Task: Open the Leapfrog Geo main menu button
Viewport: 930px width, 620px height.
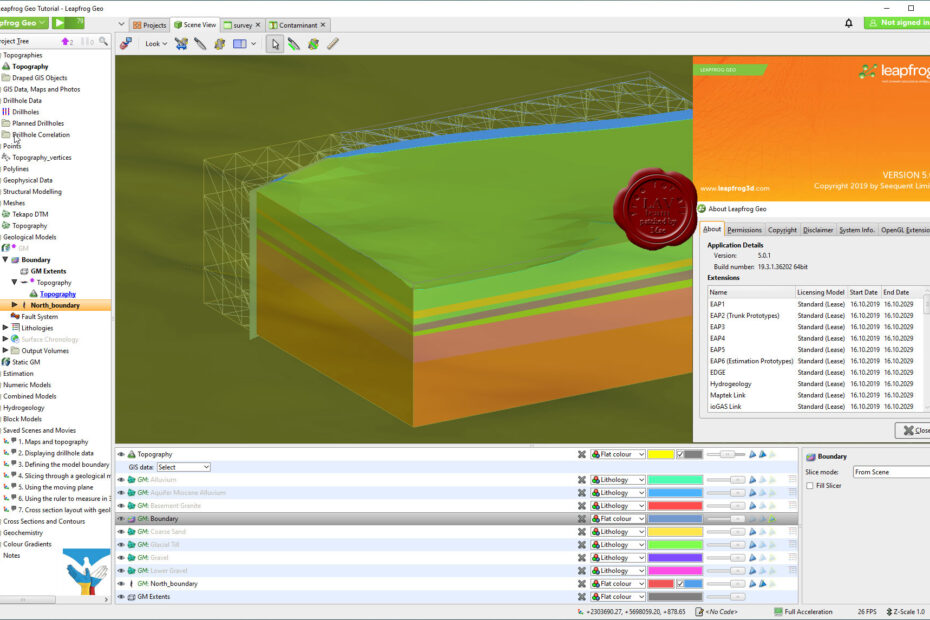Action: [x=23, y=23]
